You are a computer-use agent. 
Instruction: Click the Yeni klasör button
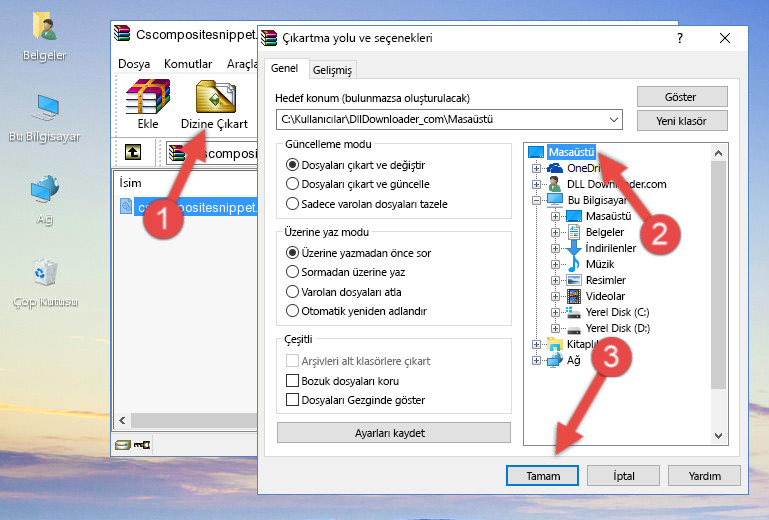[682, 121]
